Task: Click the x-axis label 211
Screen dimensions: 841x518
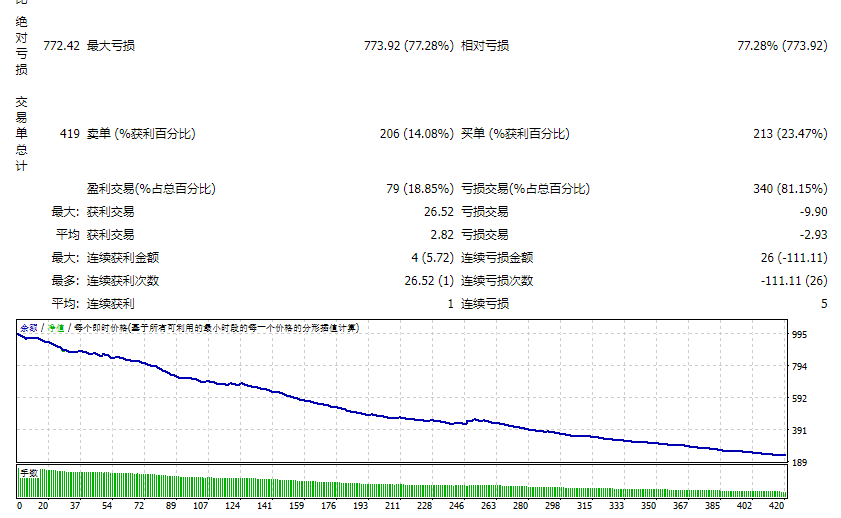Action: click(392, 506)
